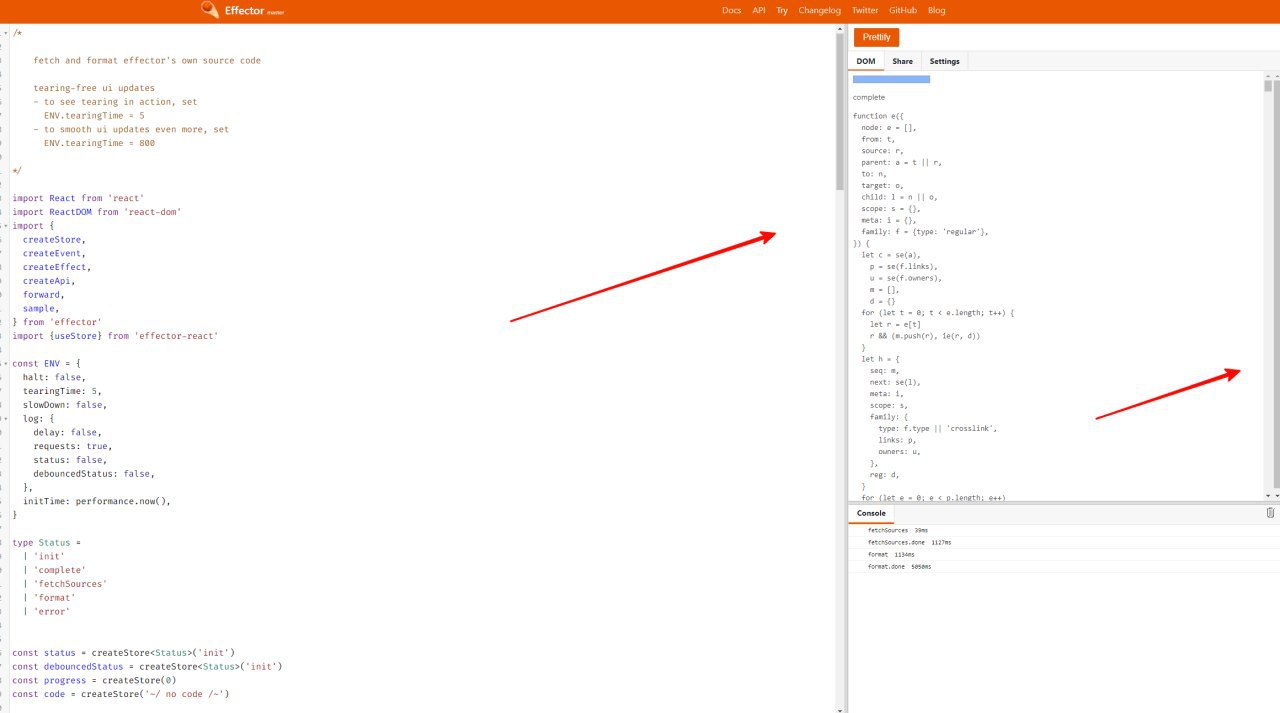Collapse the 'import {' block fold arrow
This screenshot has width=1280, height=713.
tap(5, 226)
